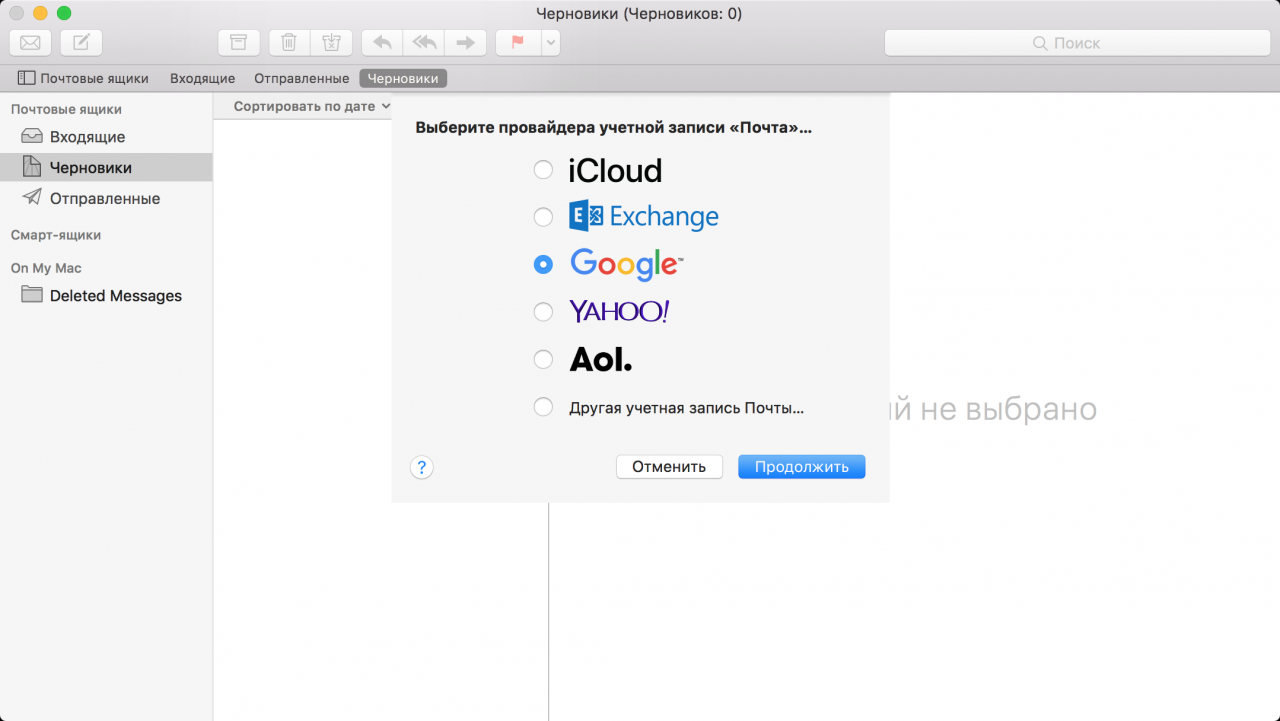The width and height of the screenshot is (1280, 721).
Task: Click the Google provider logo
Action: pos(627,264)
